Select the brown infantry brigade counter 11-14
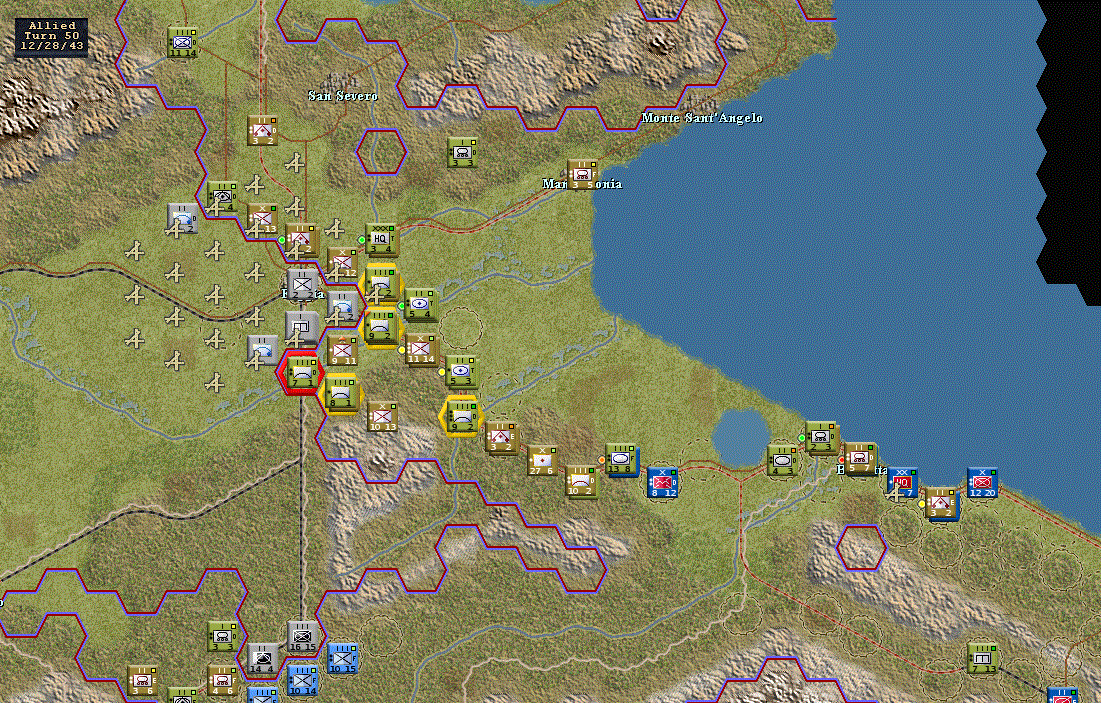This screenshot has height=703, width=1101. click(421, 349)
